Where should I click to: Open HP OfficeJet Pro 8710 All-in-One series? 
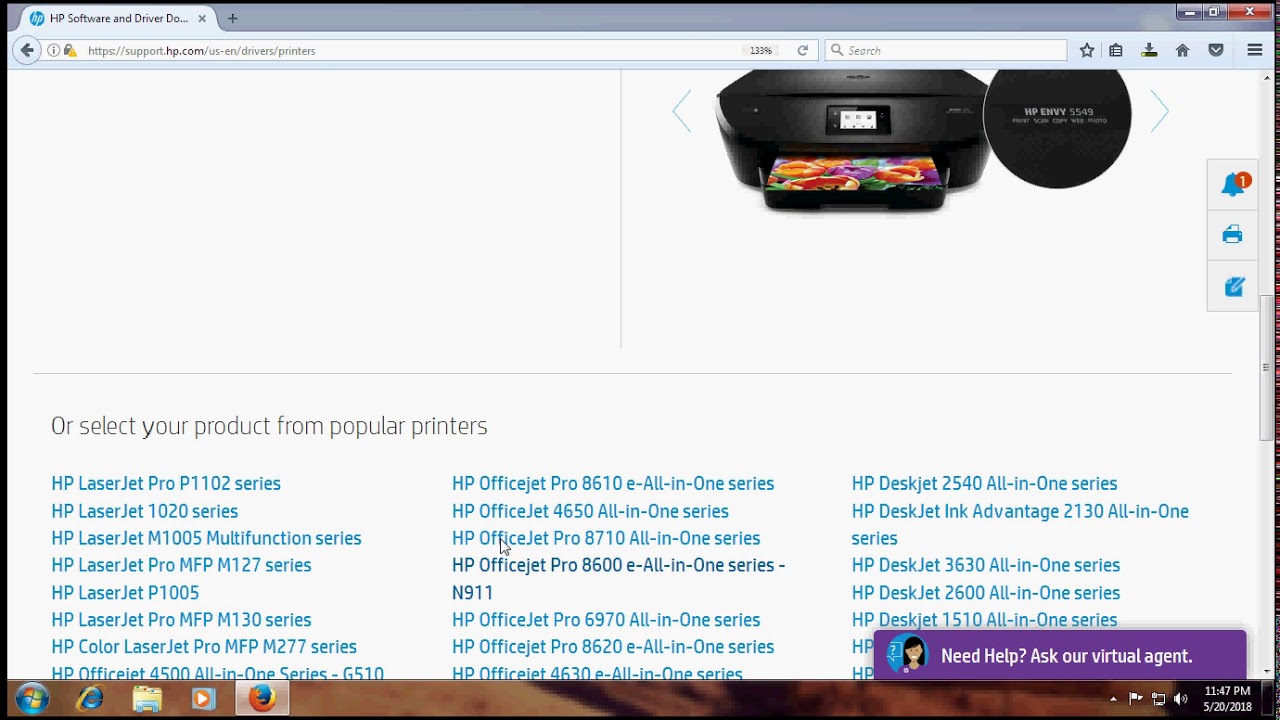point(606,538)
